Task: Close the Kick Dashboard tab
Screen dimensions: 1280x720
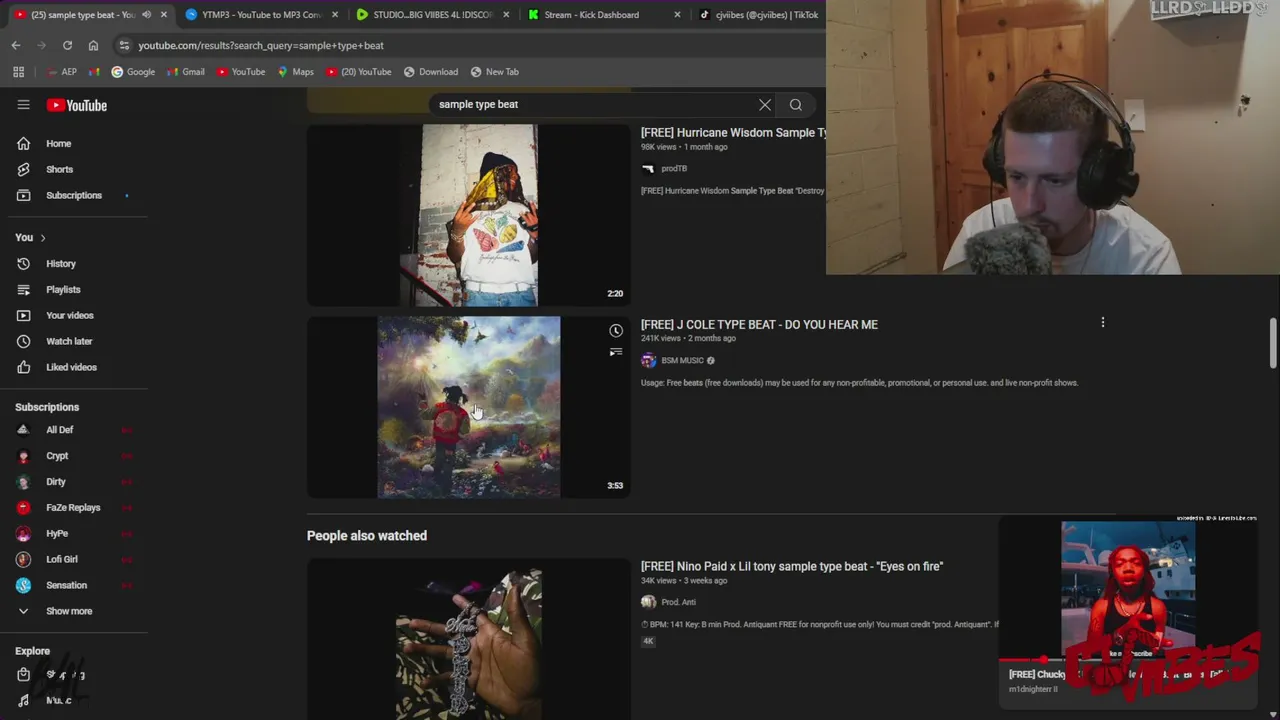Action: click(678, 15)
